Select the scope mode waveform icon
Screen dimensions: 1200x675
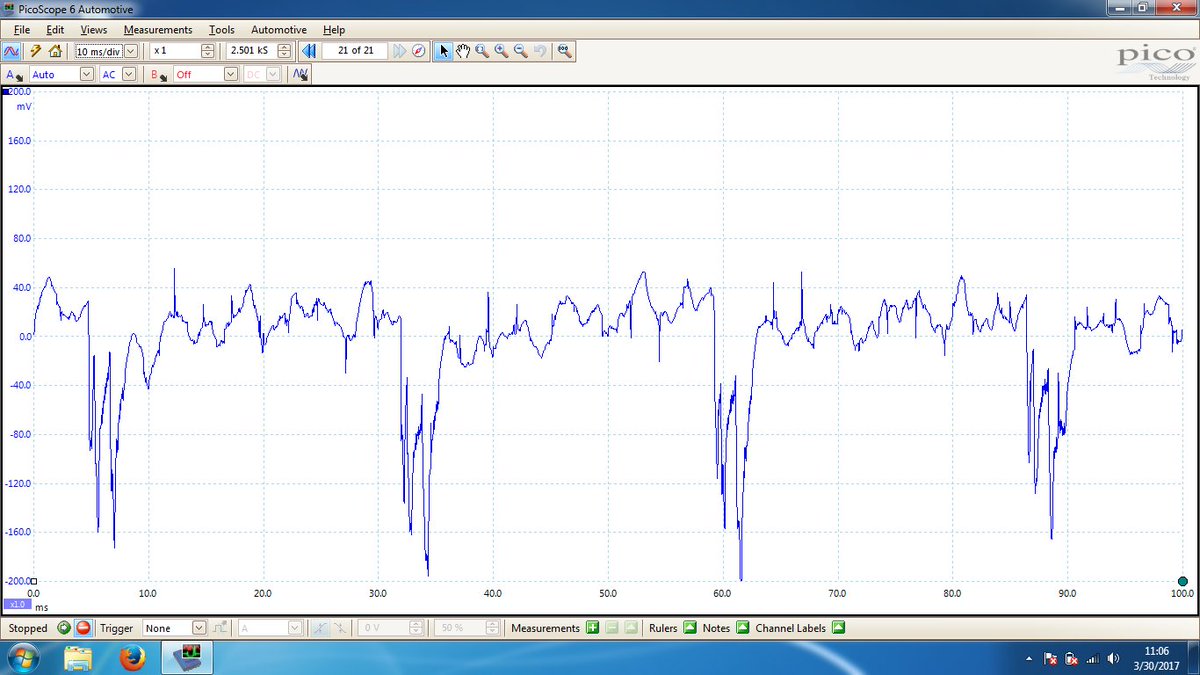(12, 51)
